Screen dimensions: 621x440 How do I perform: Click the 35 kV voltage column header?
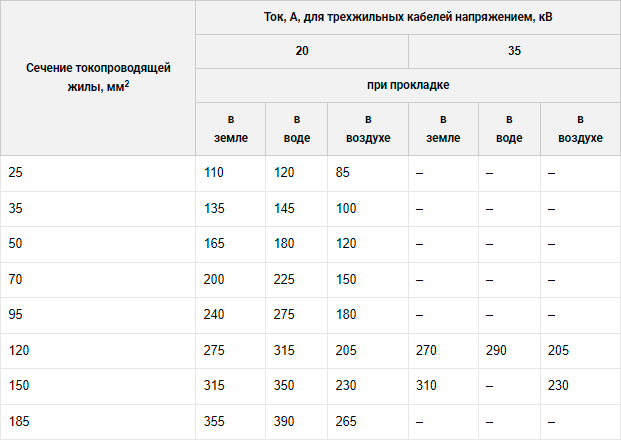click(514, 51)
